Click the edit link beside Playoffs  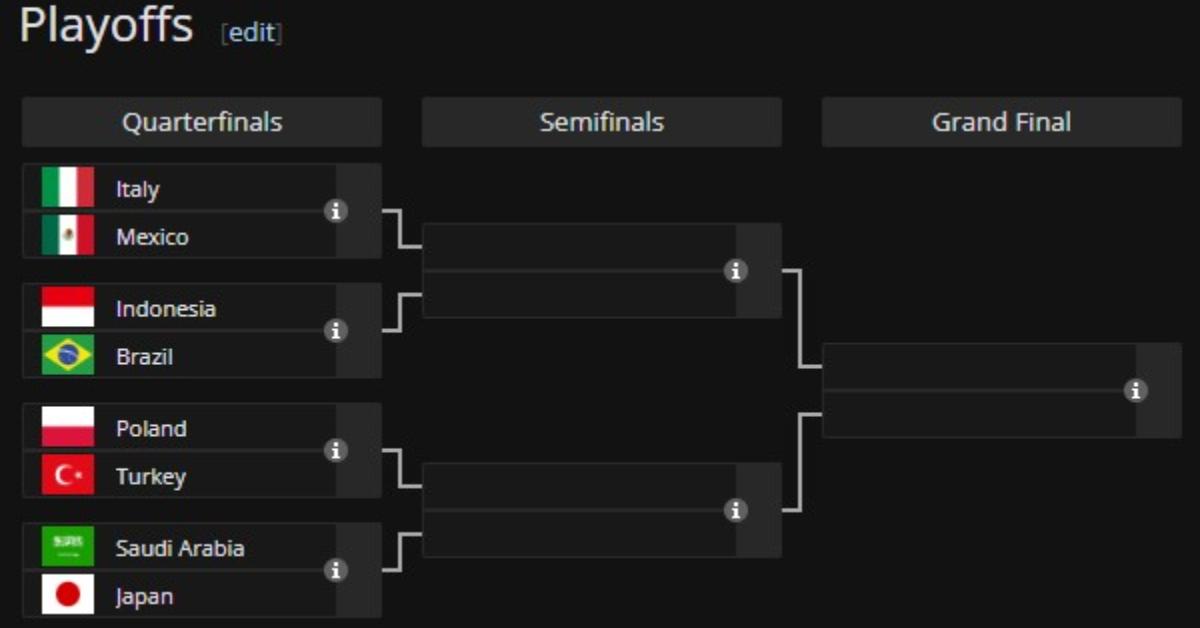[251, 32]
